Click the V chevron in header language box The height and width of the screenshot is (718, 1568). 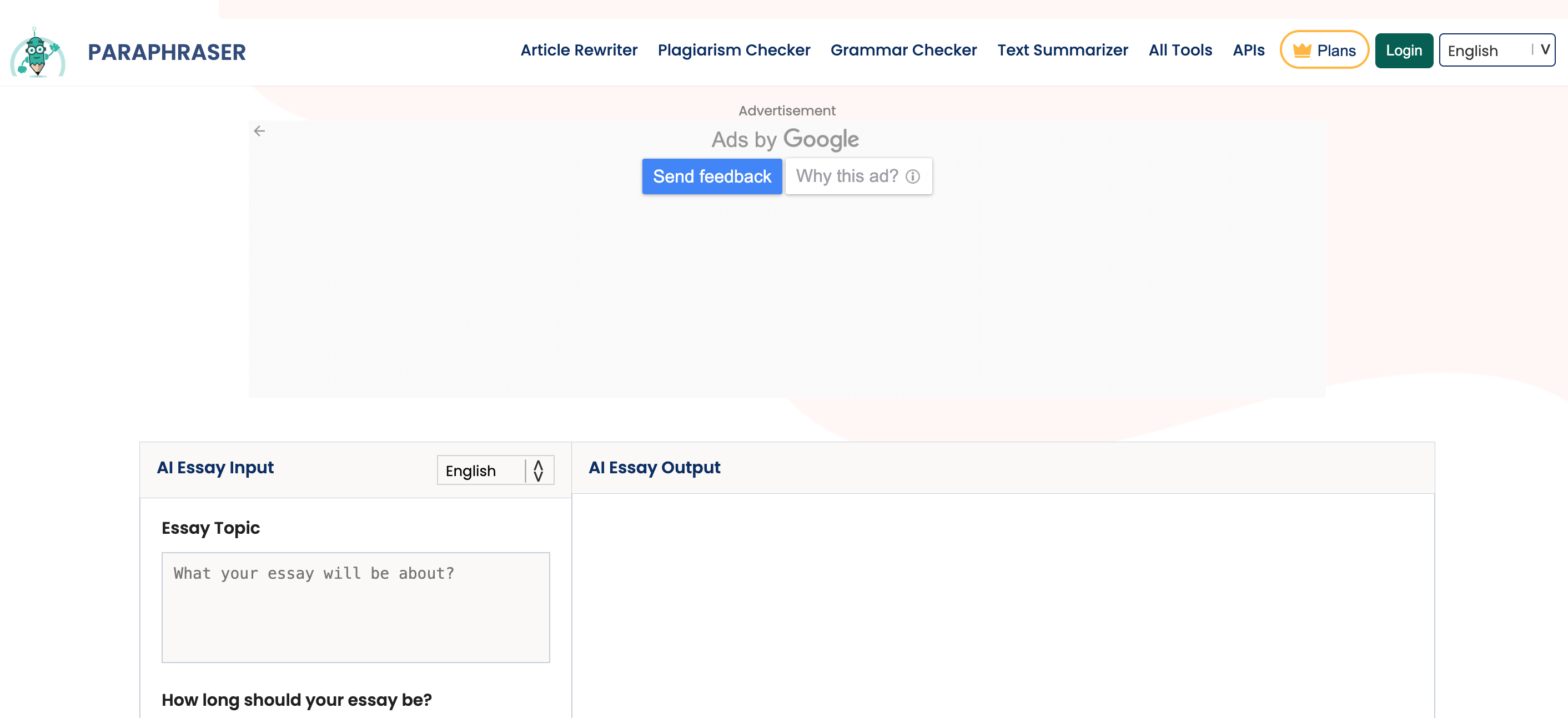(x=1544, y=50)
